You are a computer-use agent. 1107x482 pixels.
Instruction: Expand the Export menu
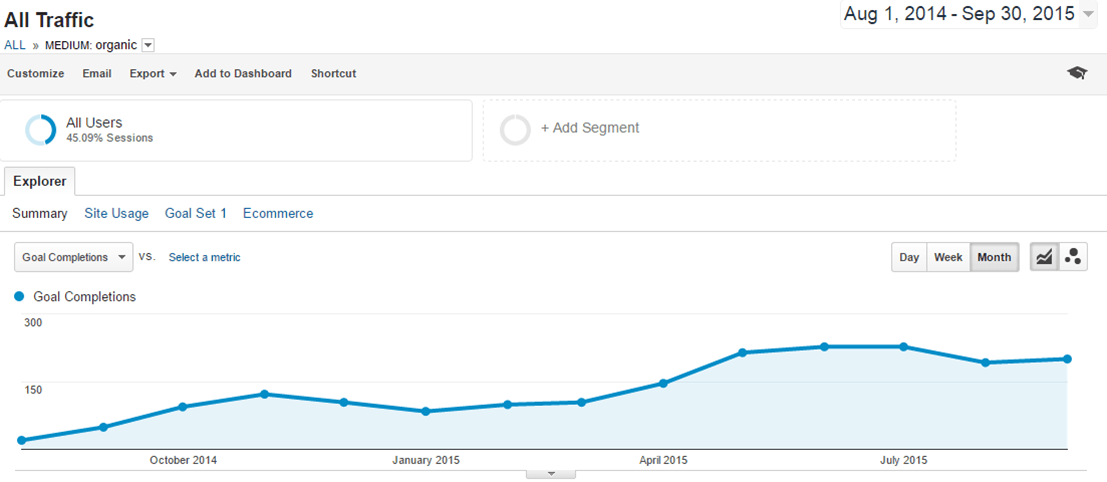click(x=152, y=73)
